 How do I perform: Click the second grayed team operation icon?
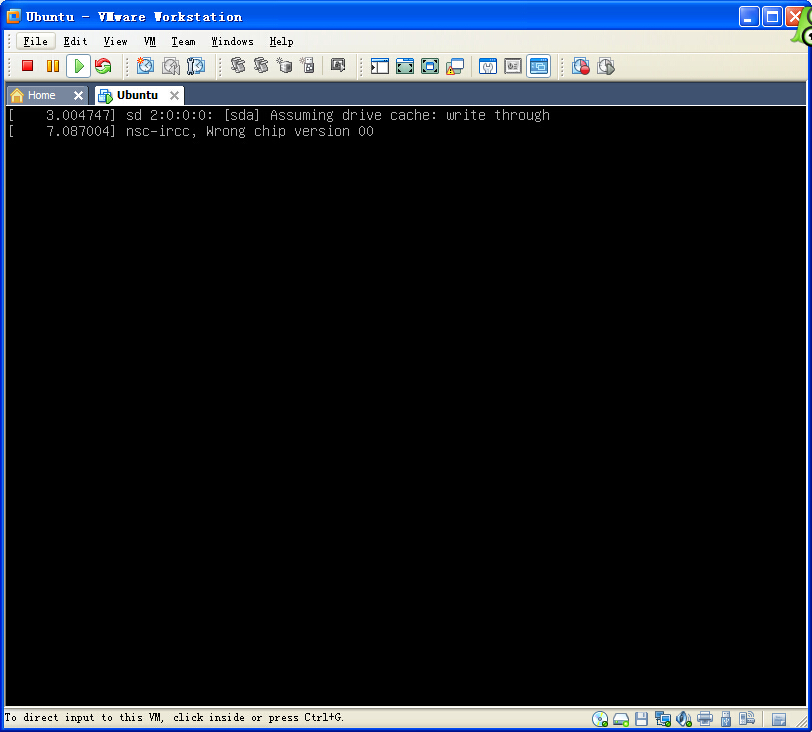tap(261, 65)
